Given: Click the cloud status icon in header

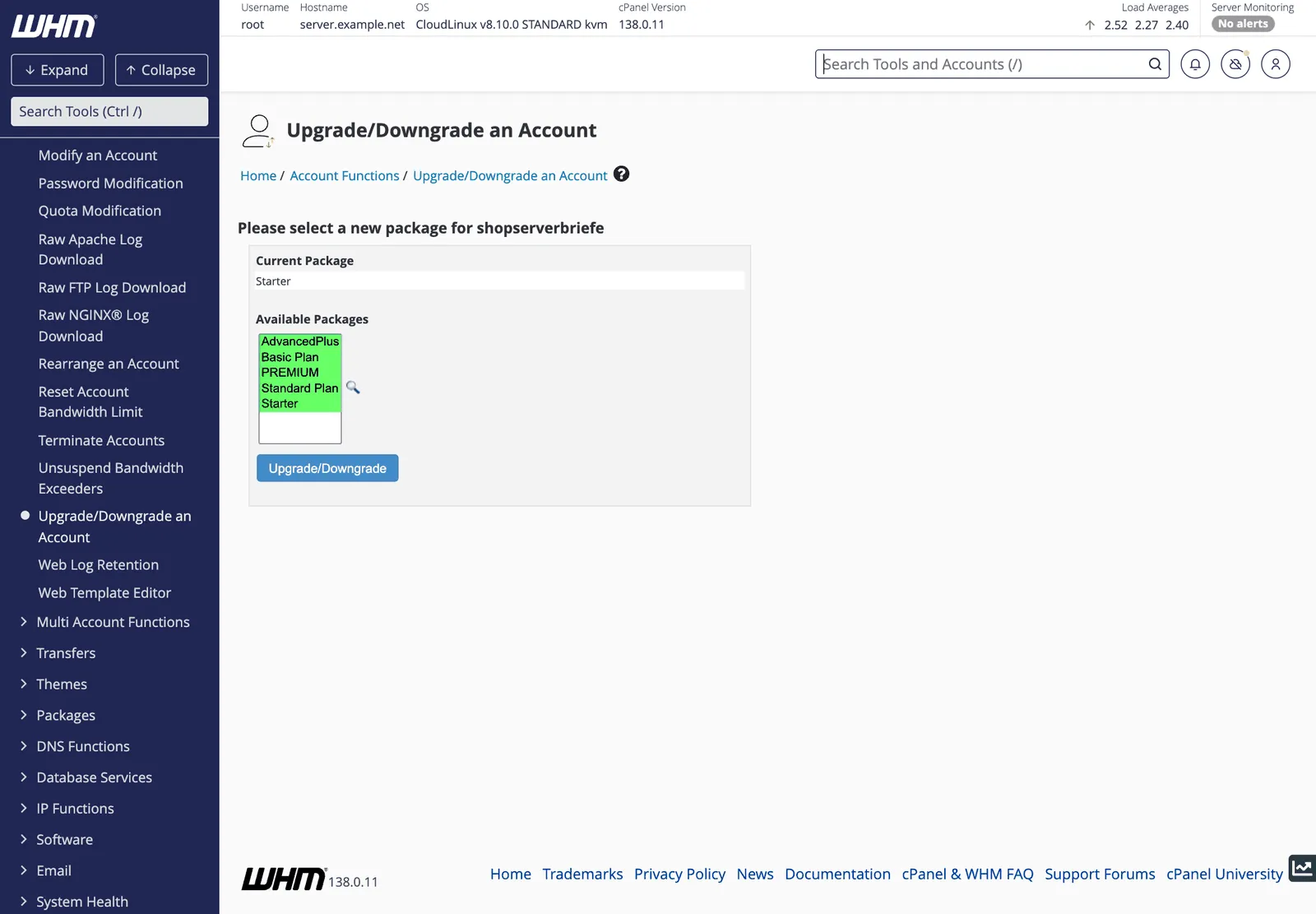Looking at the screenshot, I should pos(1235,64).
